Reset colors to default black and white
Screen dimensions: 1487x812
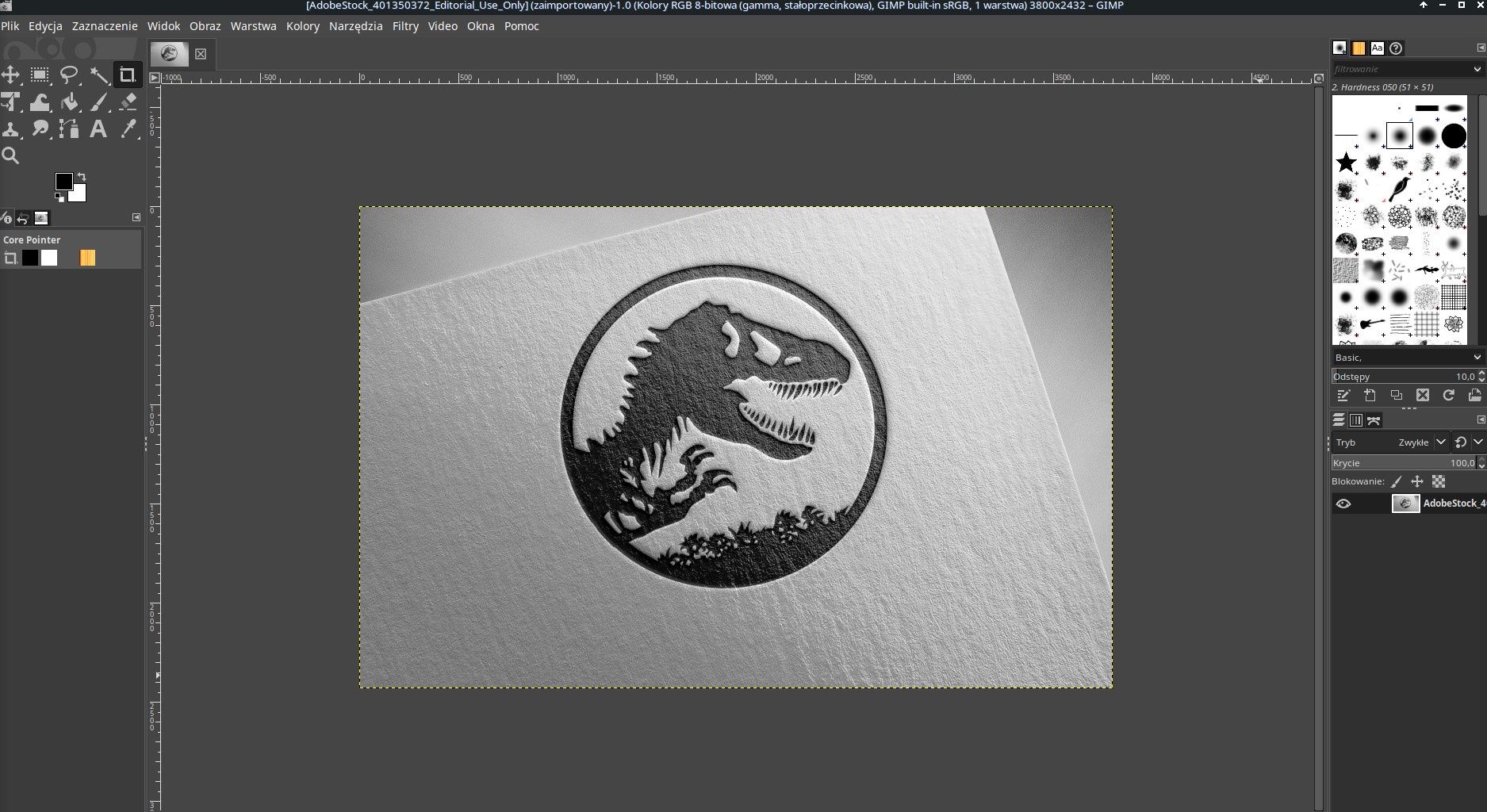click(x=59, y=197)
